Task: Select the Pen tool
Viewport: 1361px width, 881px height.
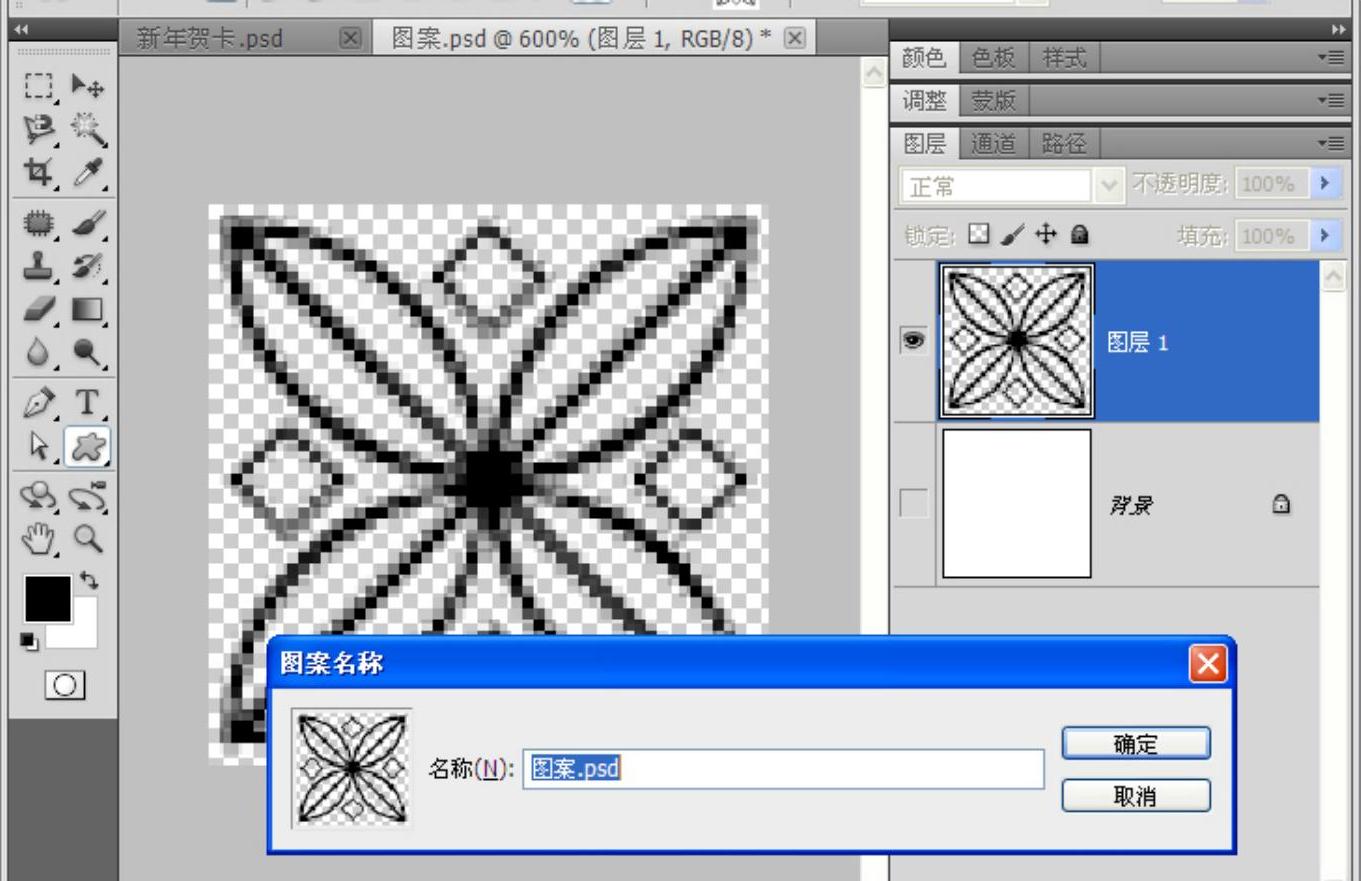Action: 38,404
